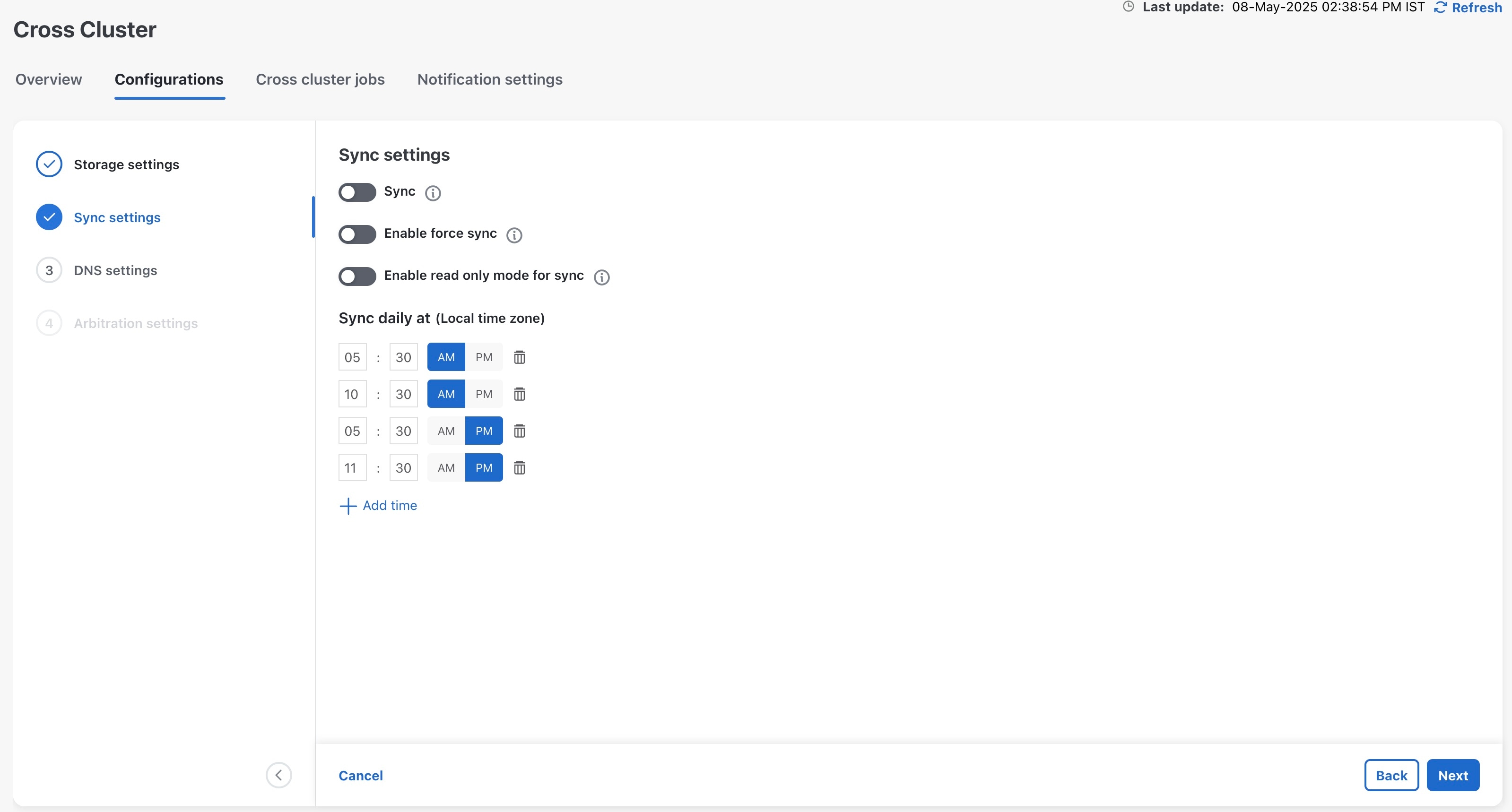The height and width of the screenshot is (812, 1512).
Task: Select Sync settings step label
Action: (x=117, y=217)
